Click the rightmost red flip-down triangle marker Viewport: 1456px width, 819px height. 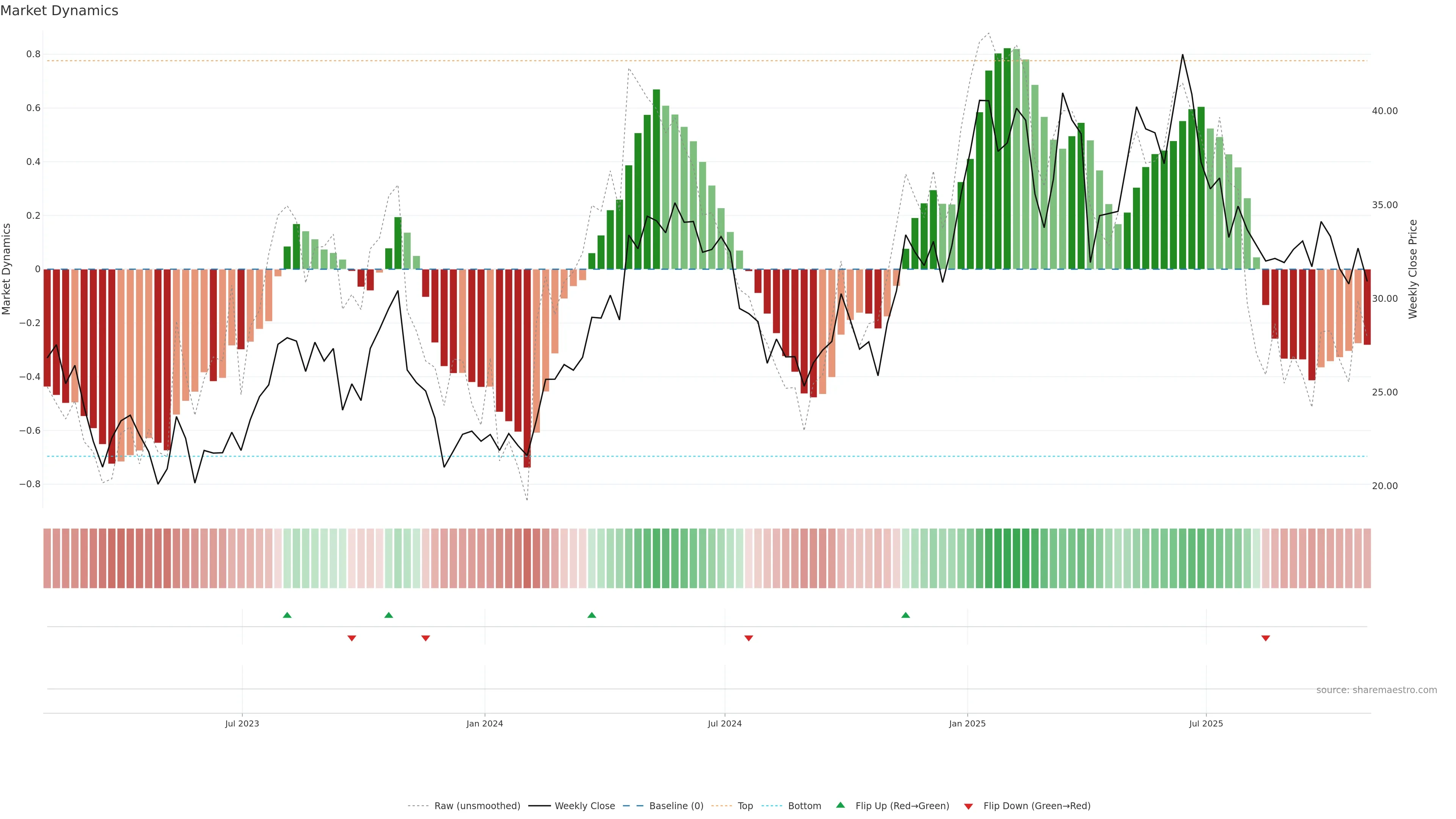pyautogui.click(x=1266, y=638)
